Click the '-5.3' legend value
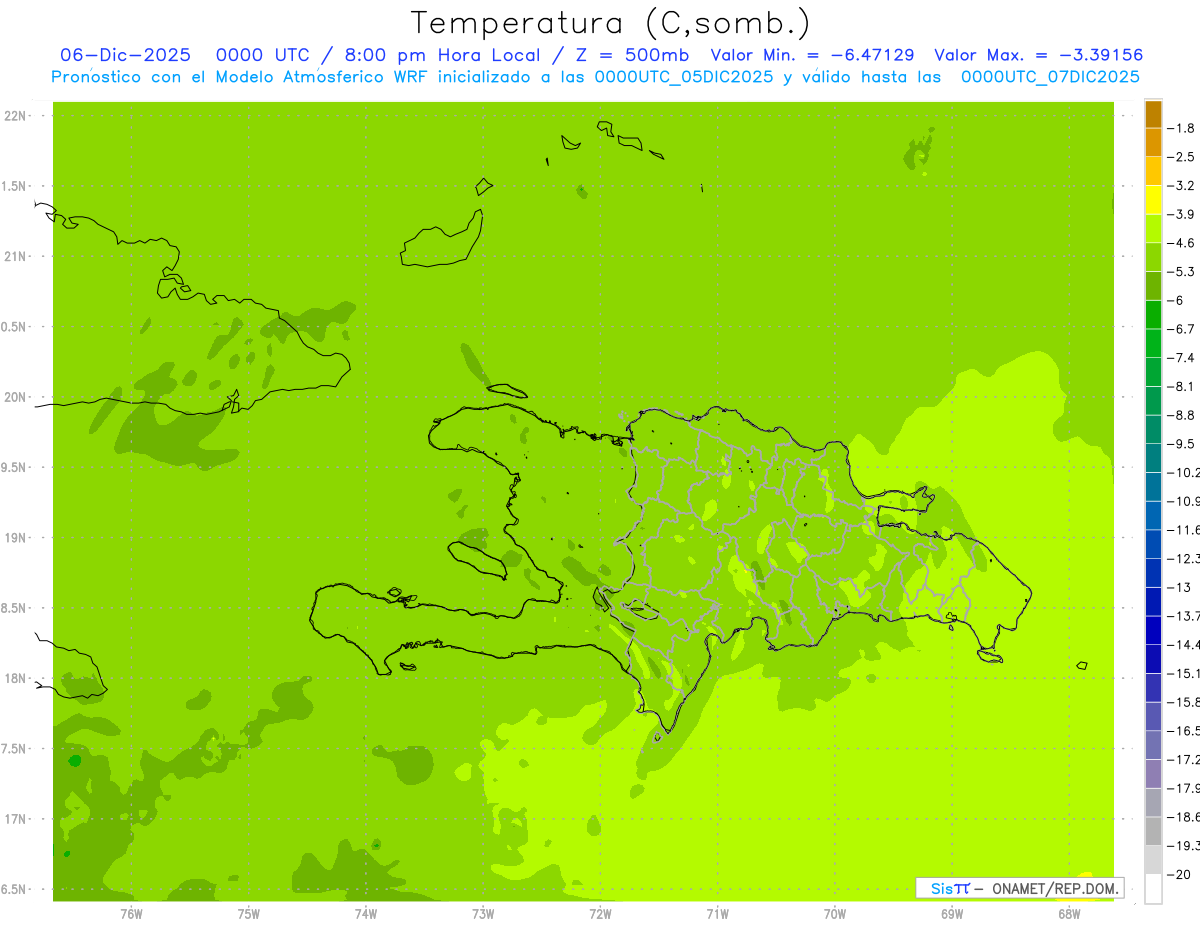The height and width of the screenshot is (927, 1200). click(x=1182, y=272)
